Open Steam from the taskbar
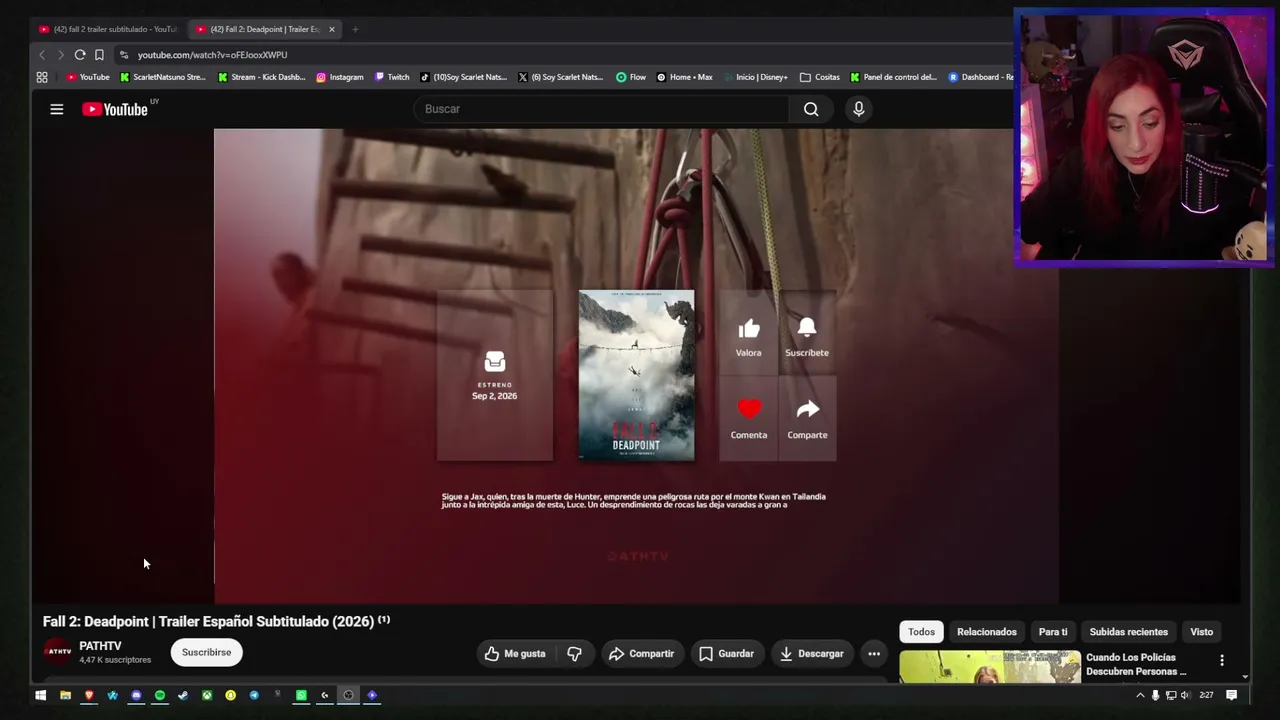Screen dimensions: 1280x720 pos(183,695)
